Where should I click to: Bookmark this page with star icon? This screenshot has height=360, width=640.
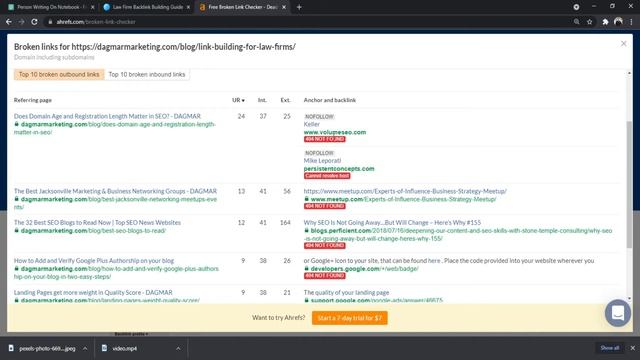click(589, 22)
